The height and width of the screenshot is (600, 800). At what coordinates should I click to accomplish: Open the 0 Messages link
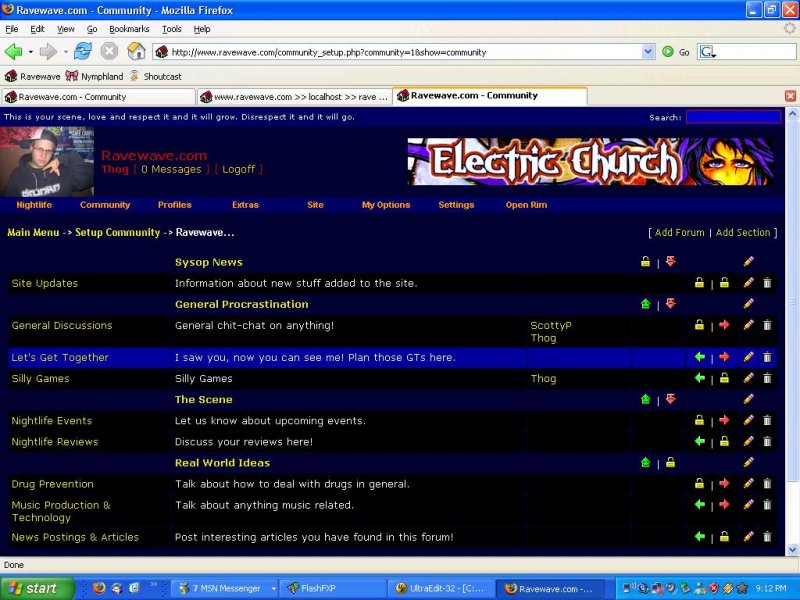tap(171, 169)
